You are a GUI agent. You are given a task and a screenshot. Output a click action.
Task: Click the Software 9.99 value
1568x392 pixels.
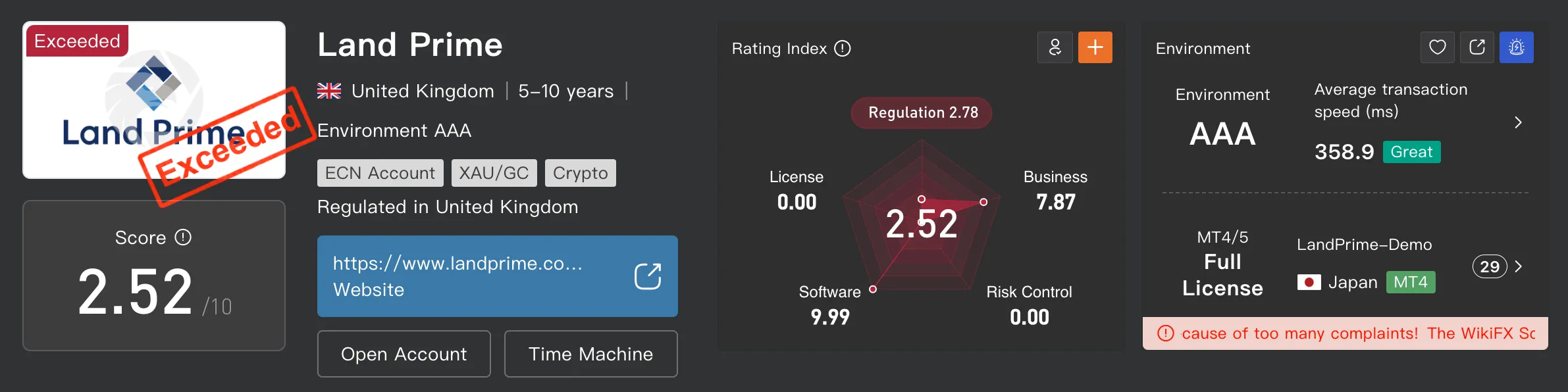pyautogui.click(x=830, y=317)
